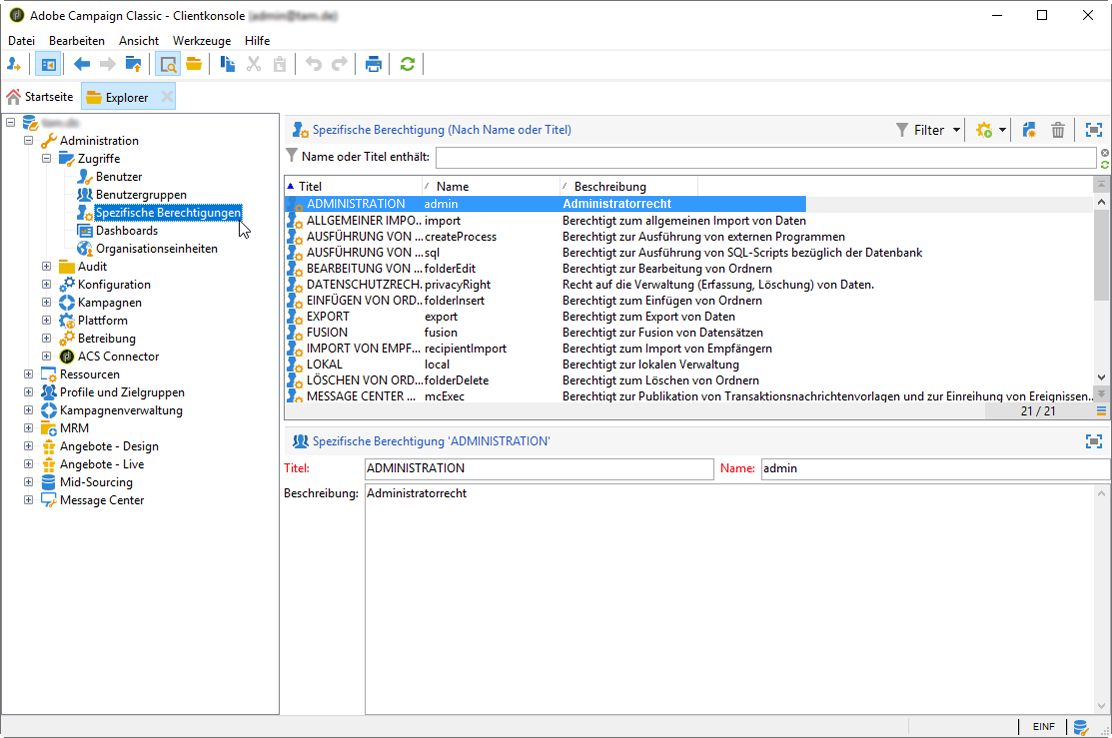Select Dashboards in the tree
Image resolution: width=1112 pixels, height=738 pixels.
click(x=127, y=230)
